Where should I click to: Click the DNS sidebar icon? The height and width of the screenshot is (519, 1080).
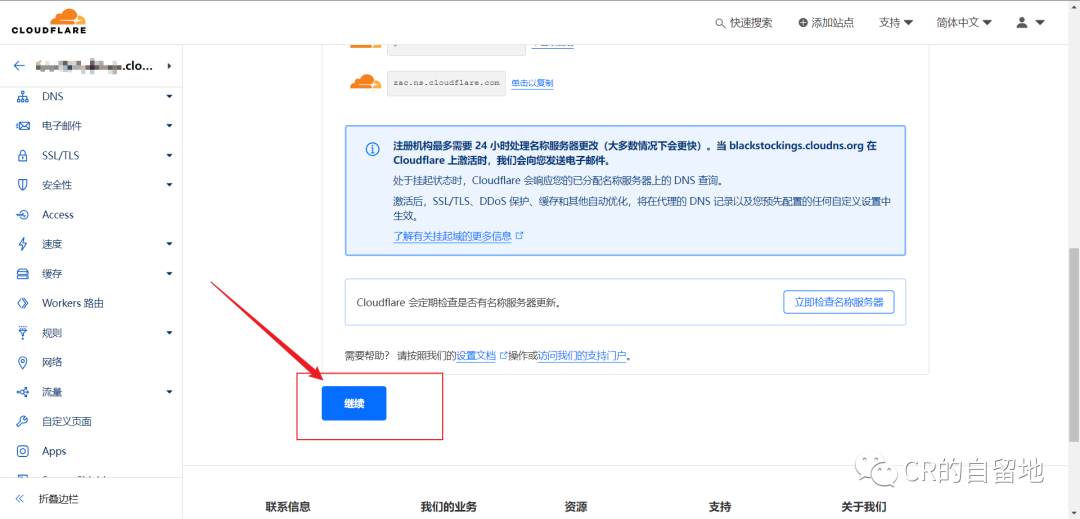23,97
